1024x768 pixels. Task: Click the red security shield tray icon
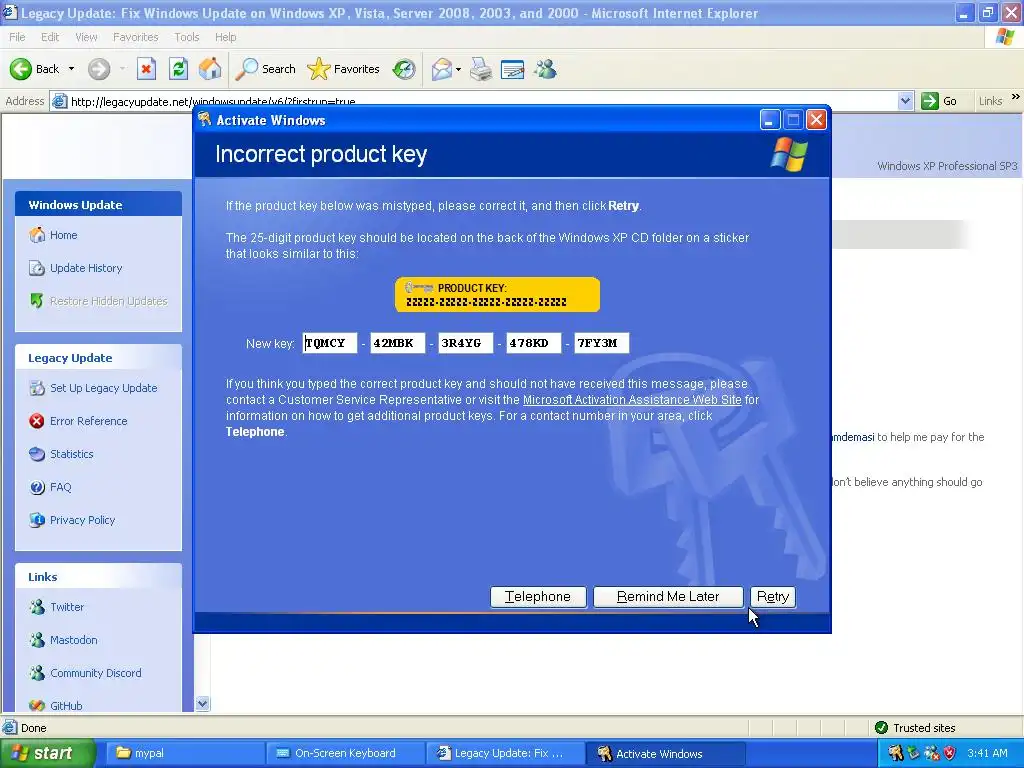click(x=950, y=754)
